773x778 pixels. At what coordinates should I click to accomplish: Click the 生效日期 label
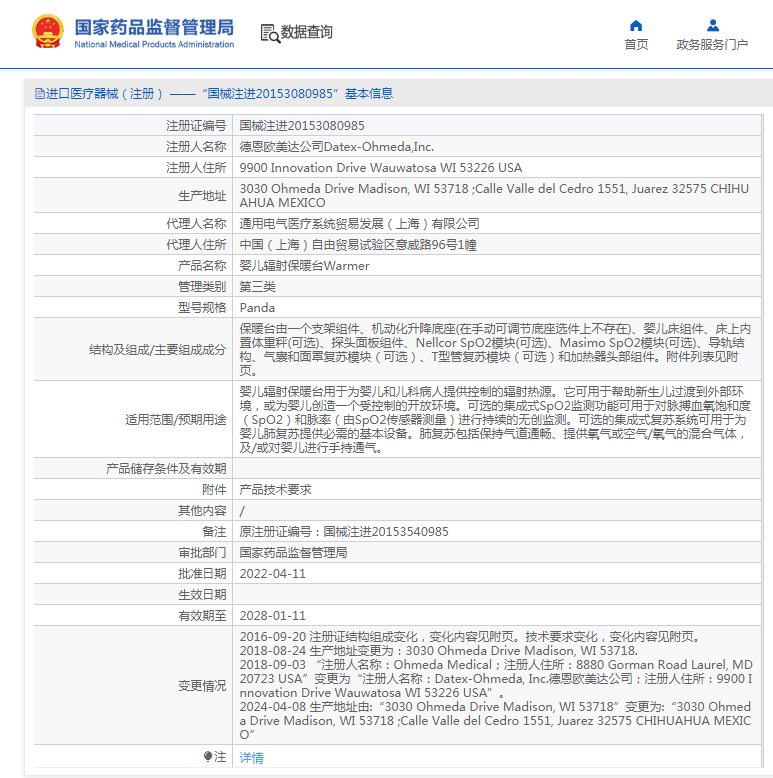(202, 594)
